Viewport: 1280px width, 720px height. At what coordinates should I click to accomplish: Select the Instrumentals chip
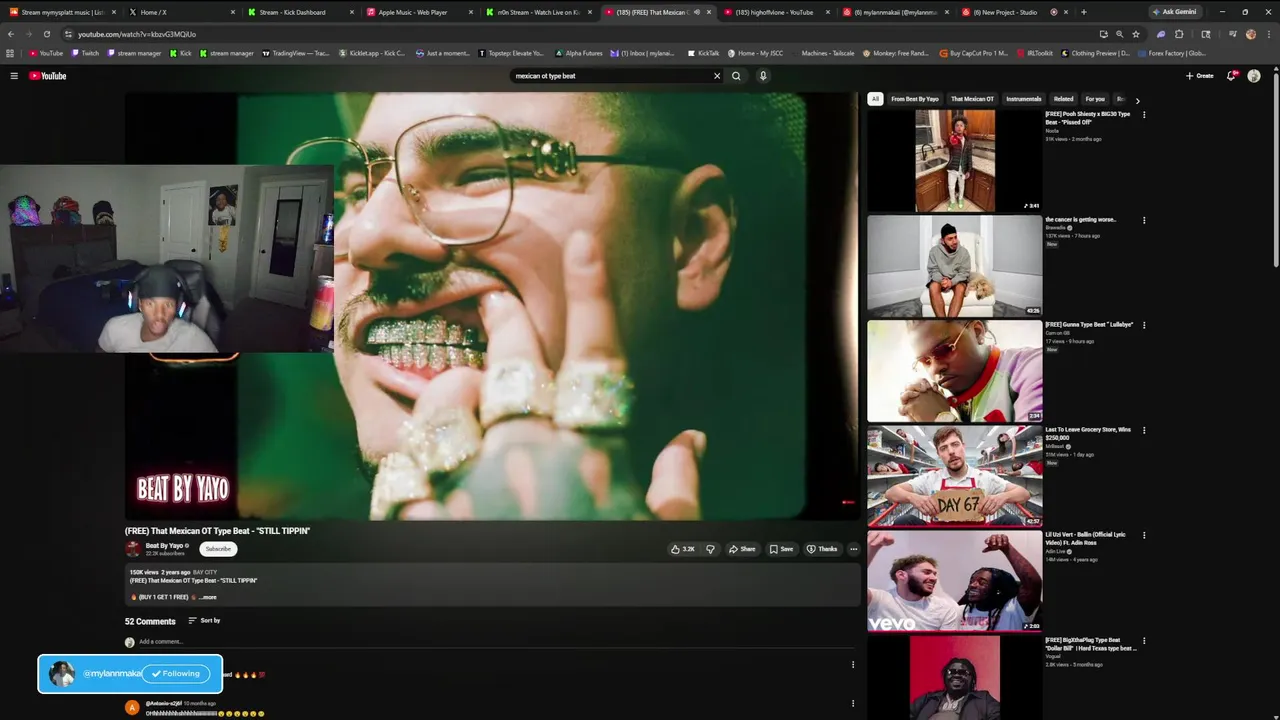tap(1023, 99)
